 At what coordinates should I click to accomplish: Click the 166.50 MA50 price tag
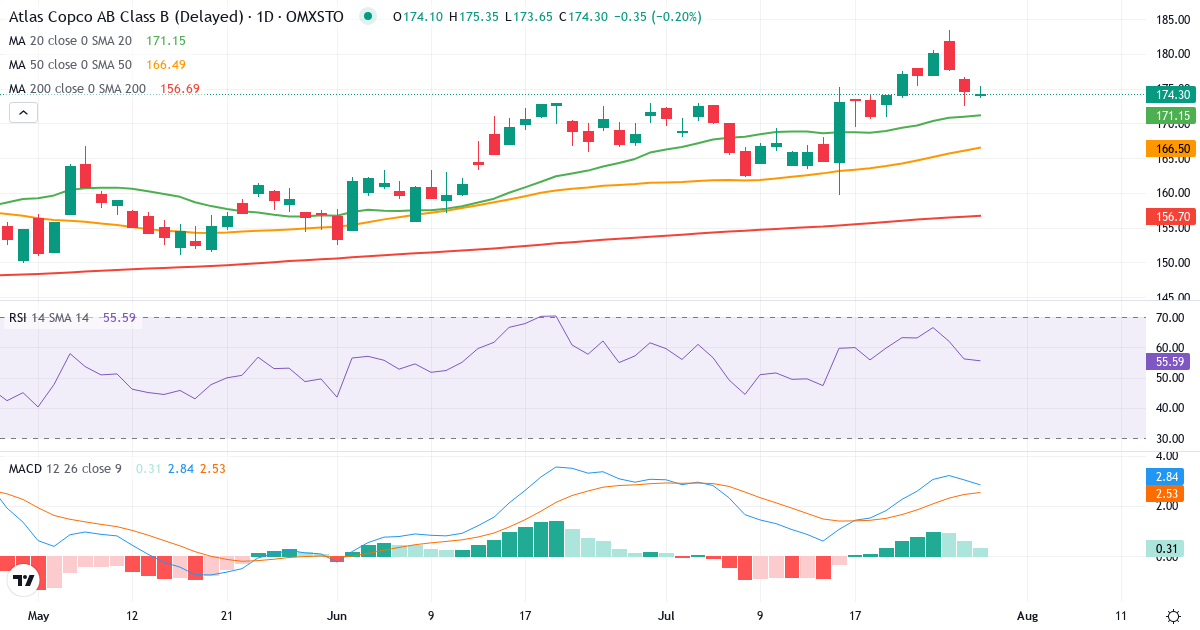(1171, 148)
